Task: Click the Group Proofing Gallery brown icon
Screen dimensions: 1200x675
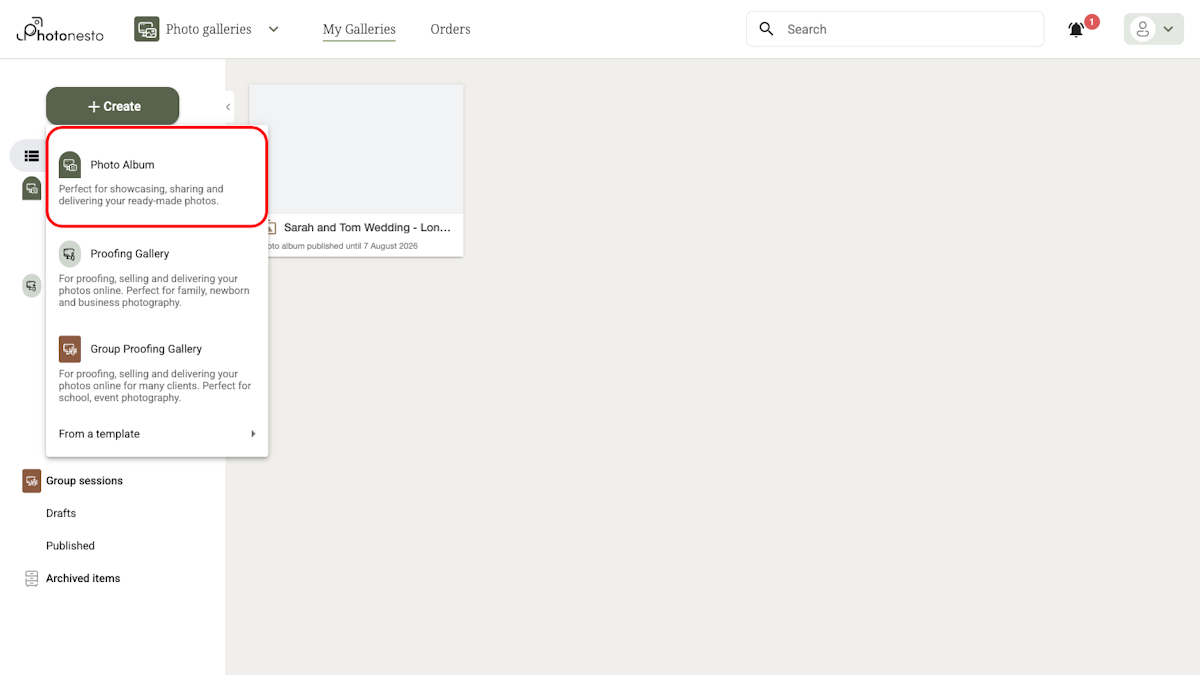Action: 70,349
